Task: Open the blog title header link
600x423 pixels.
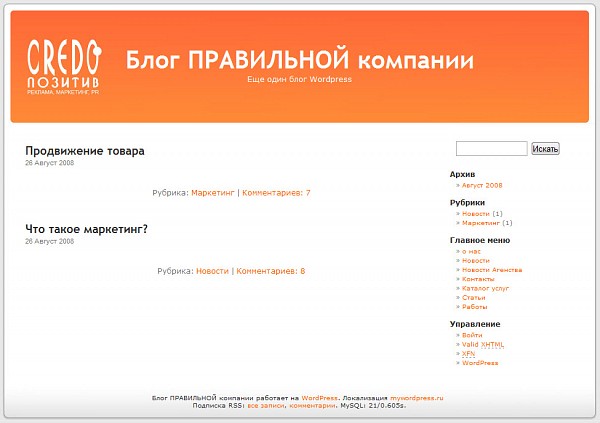Action: (x=300, y=58)
